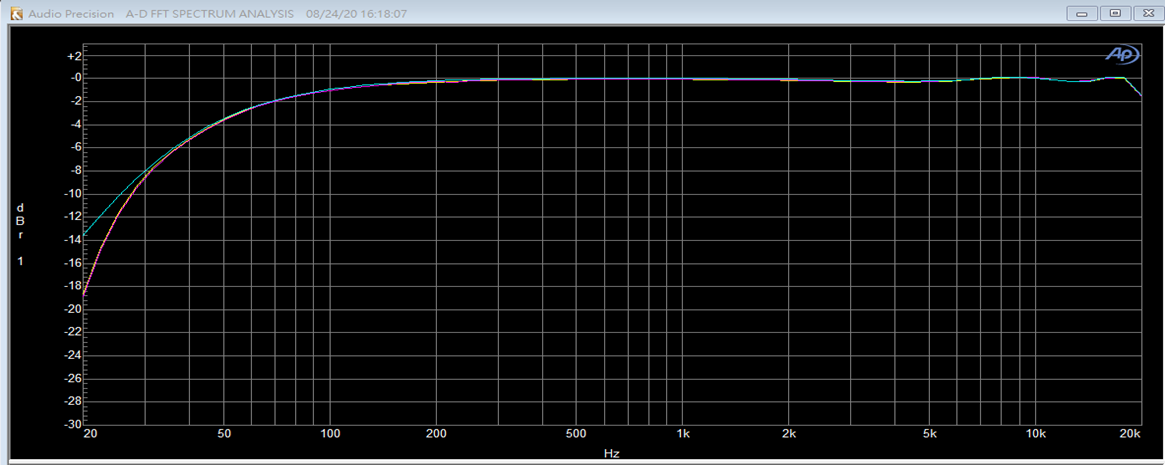Click the trace roll-off at 20 kHz
Viewport: 1165px width, 465px height.
pyautogui.click(x=1139, y=93)
